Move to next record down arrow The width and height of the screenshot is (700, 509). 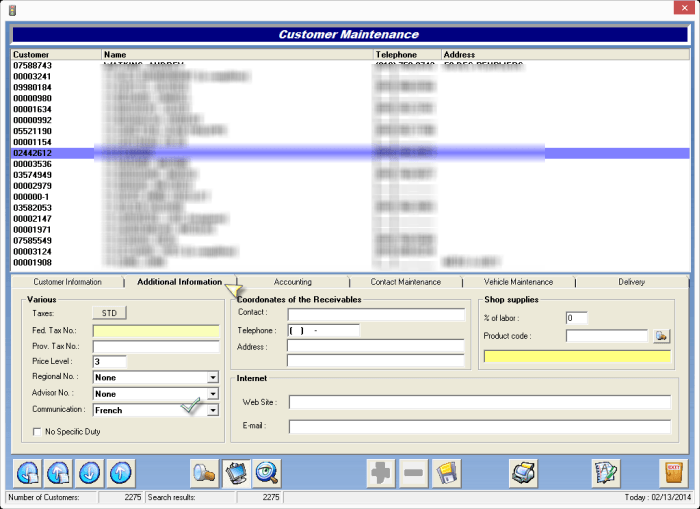click(89, 473)
